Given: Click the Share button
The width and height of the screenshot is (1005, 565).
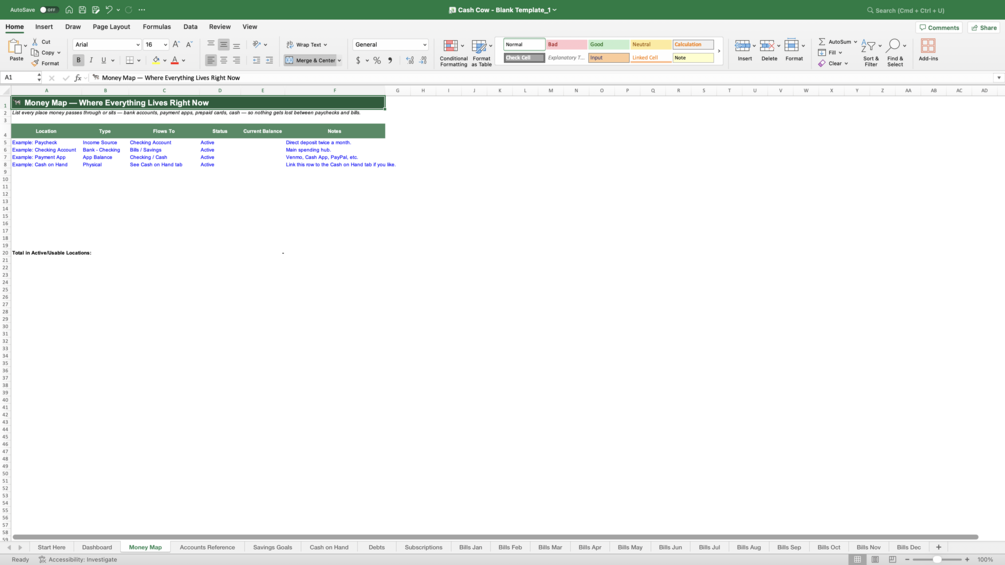Looking at the screenshot, I should pyautogui.click(x=984, y=28).
